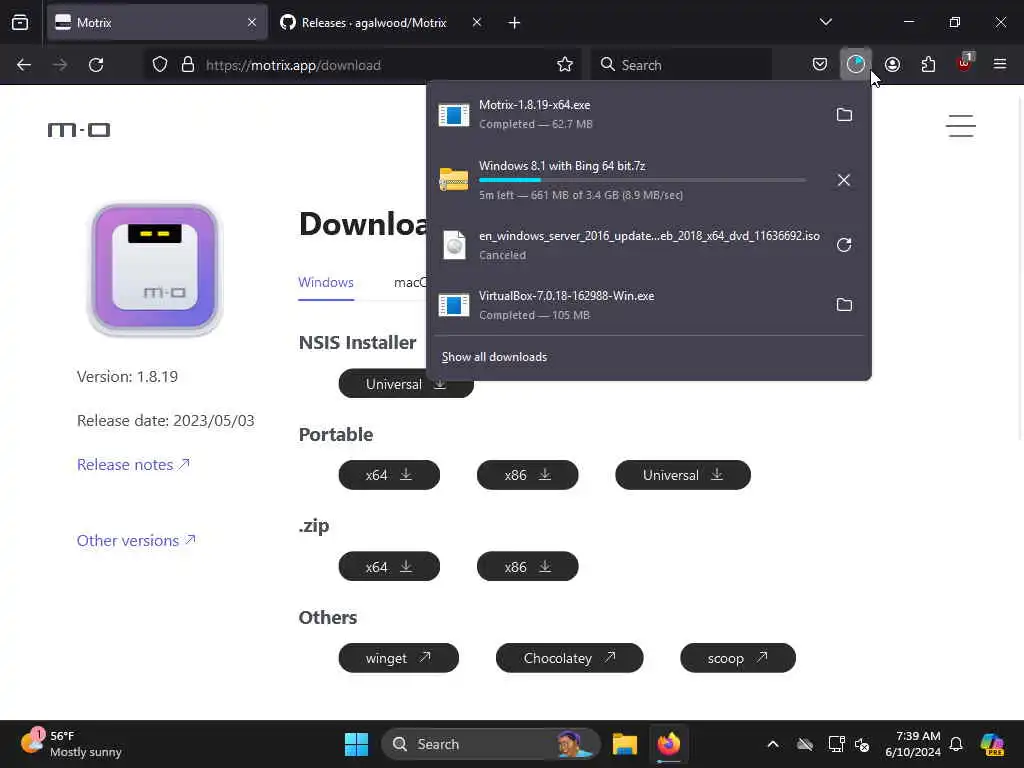This screenshot has height=768, width=1024.
Task: Open the Chocolatey link
Action: point(569,658)
